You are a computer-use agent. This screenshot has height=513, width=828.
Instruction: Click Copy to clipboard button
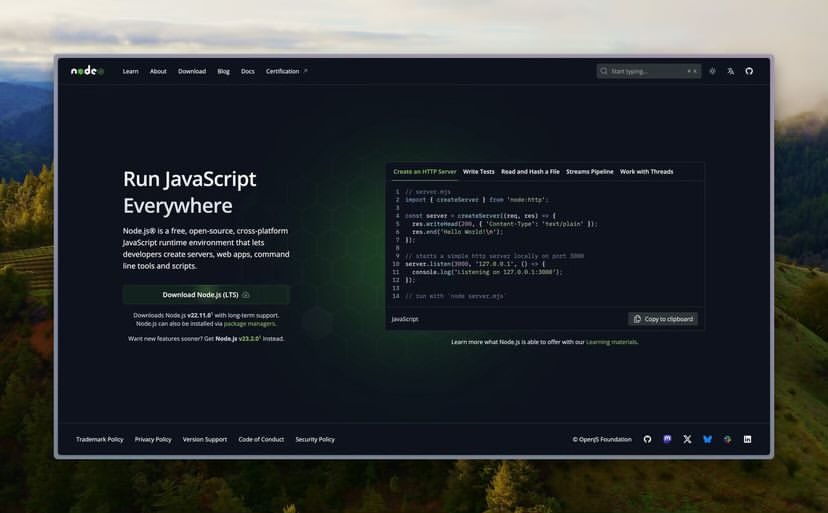coord(663,319)
